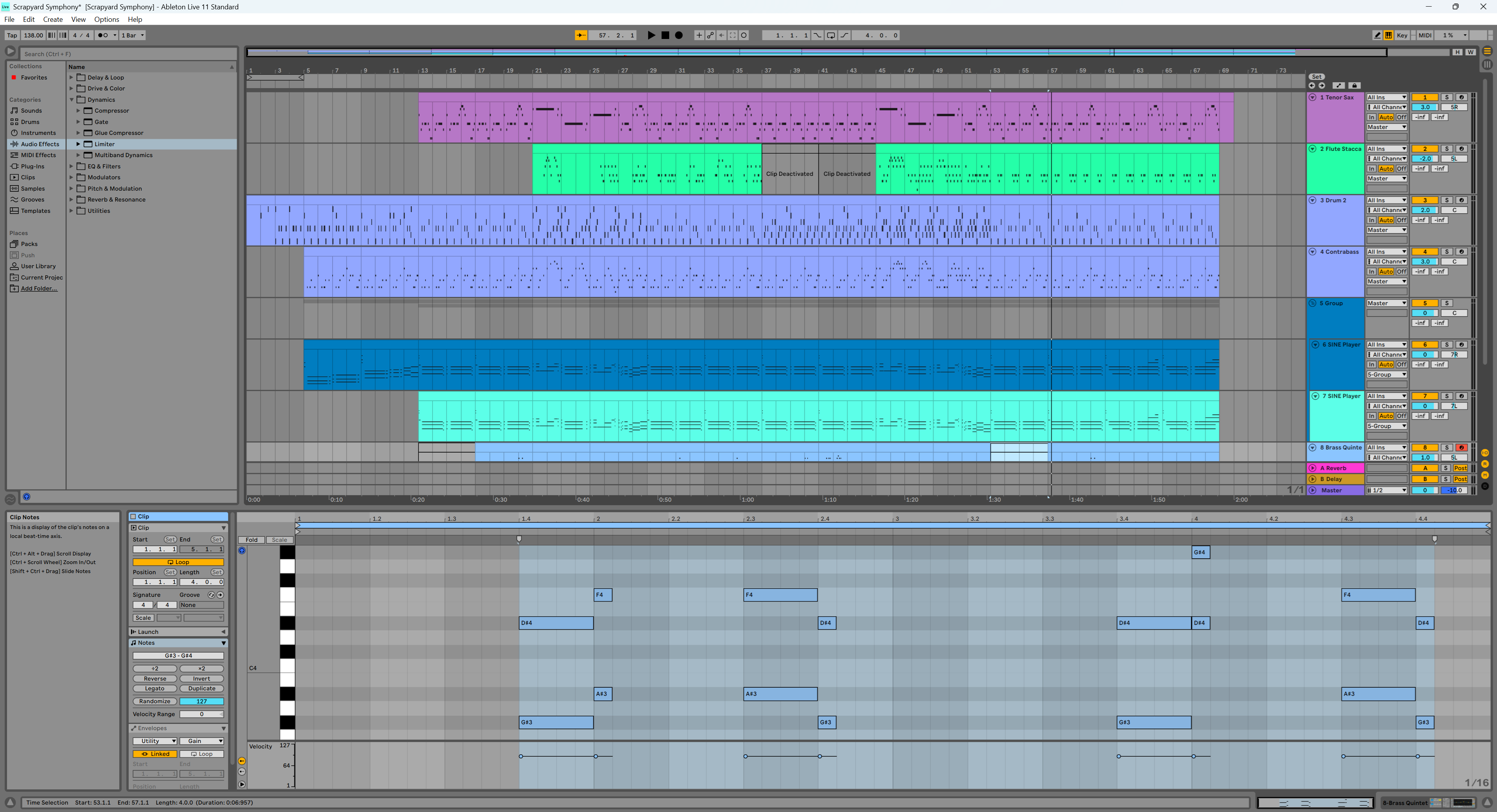Toggle MIDI Arrangement Overdub plus icon
Image resolution: width=1497 pixels, height=812 pixels.
(x=698, y=35)
